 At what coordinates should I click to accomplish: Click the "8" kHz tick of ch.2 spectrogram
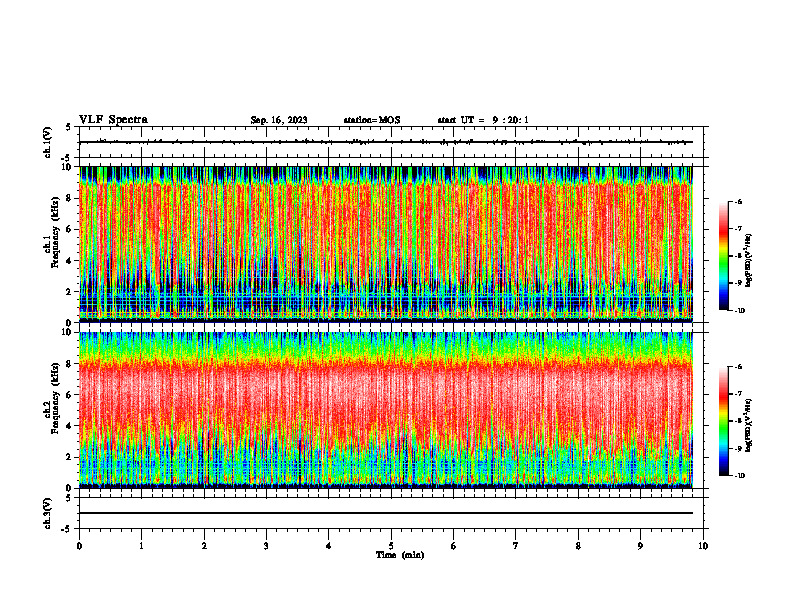click(70, 364)
